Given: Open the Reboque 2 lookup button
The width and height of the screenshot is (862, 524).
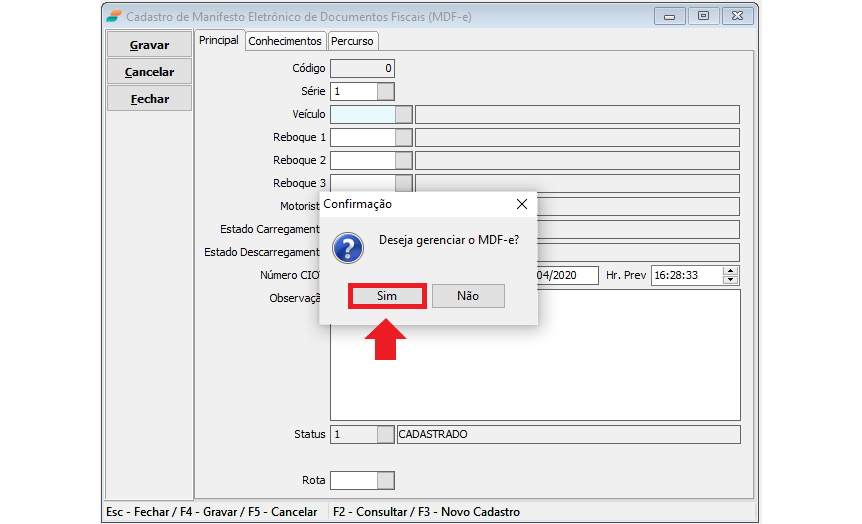Looking at the screenshot, I should [403, 160].
